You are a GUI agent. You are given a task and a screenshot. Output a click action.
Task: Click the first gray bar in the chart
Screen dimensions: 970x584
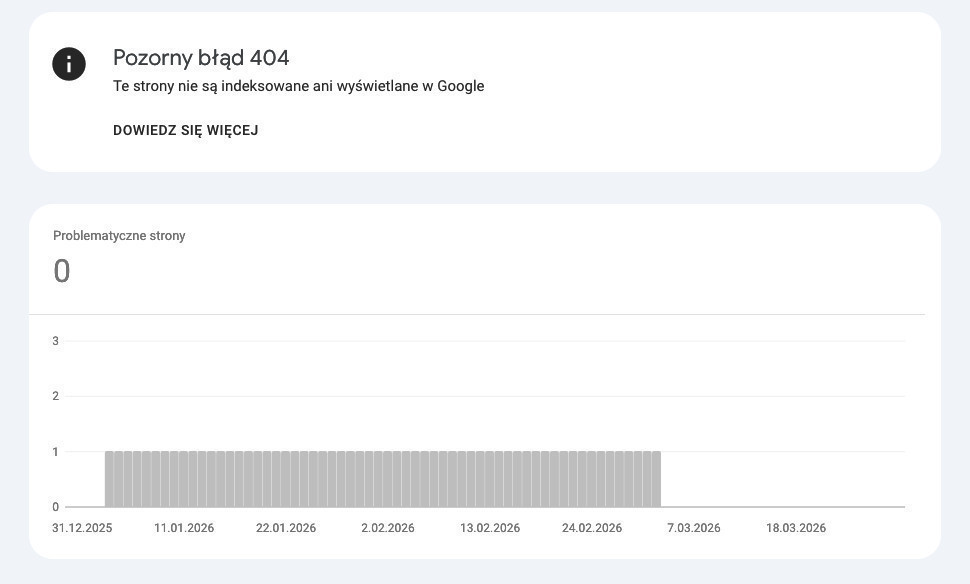point(110,480)
